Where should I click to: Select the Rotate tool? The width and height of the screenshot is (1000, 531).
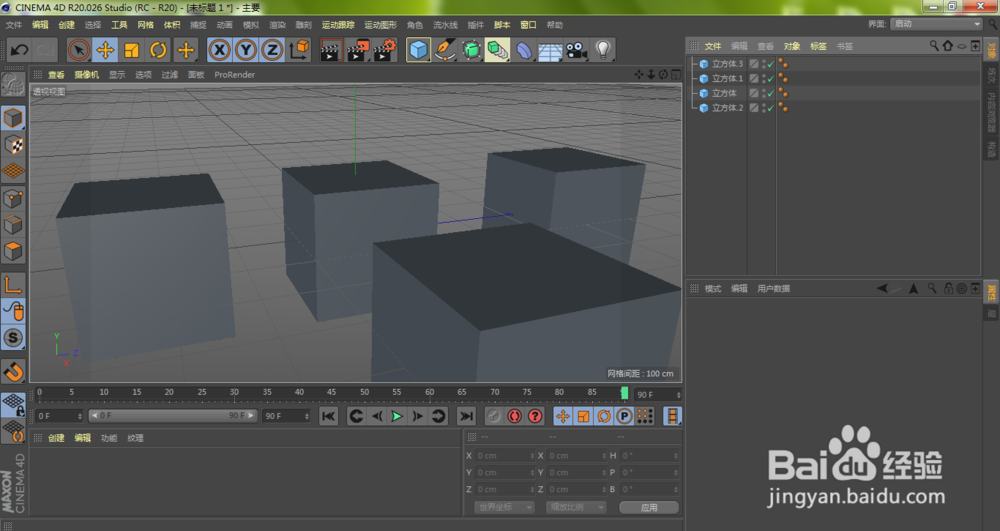[158, 50]
